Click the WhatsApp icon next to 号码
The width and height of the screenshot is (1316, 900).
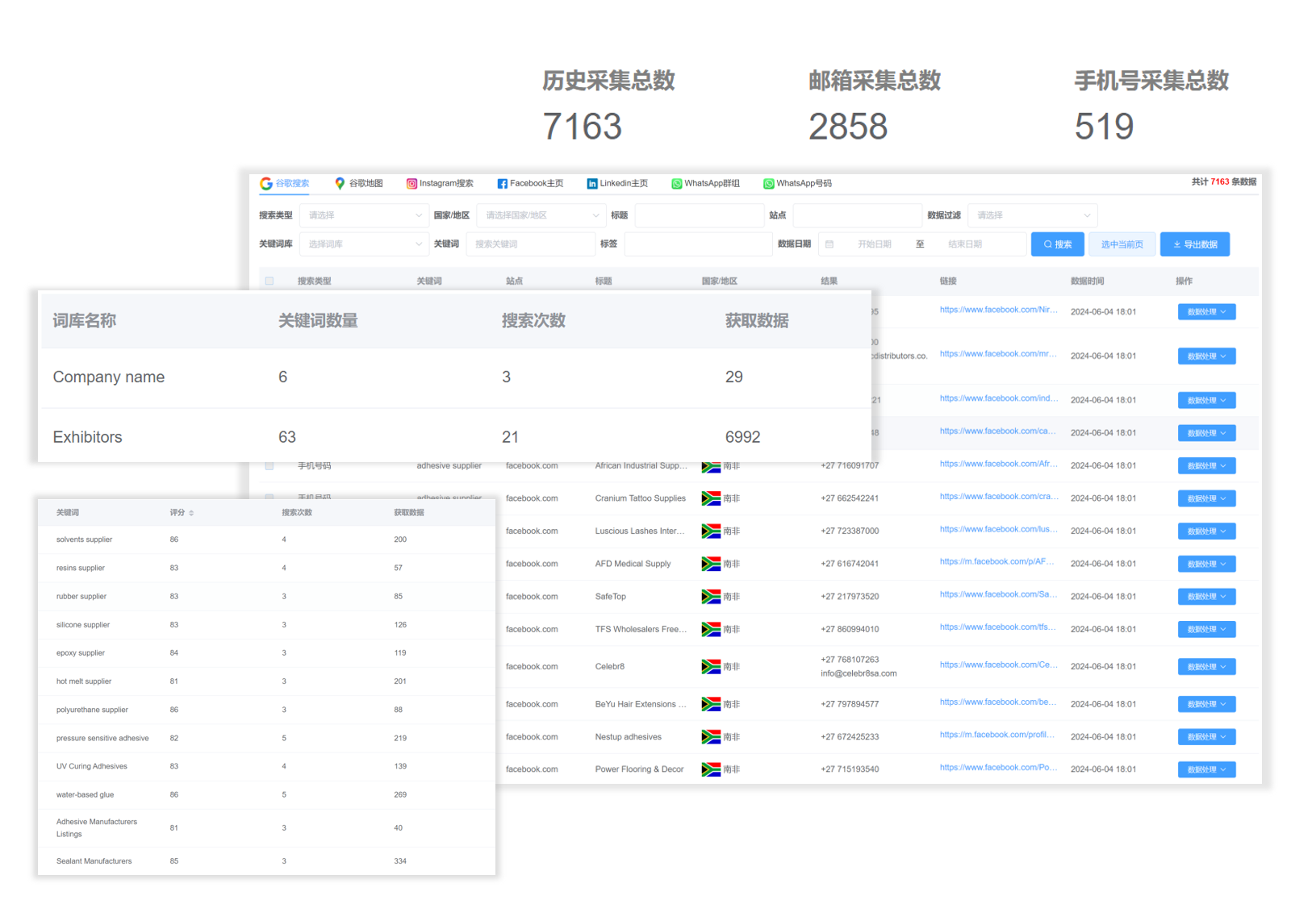coord(769,183)
